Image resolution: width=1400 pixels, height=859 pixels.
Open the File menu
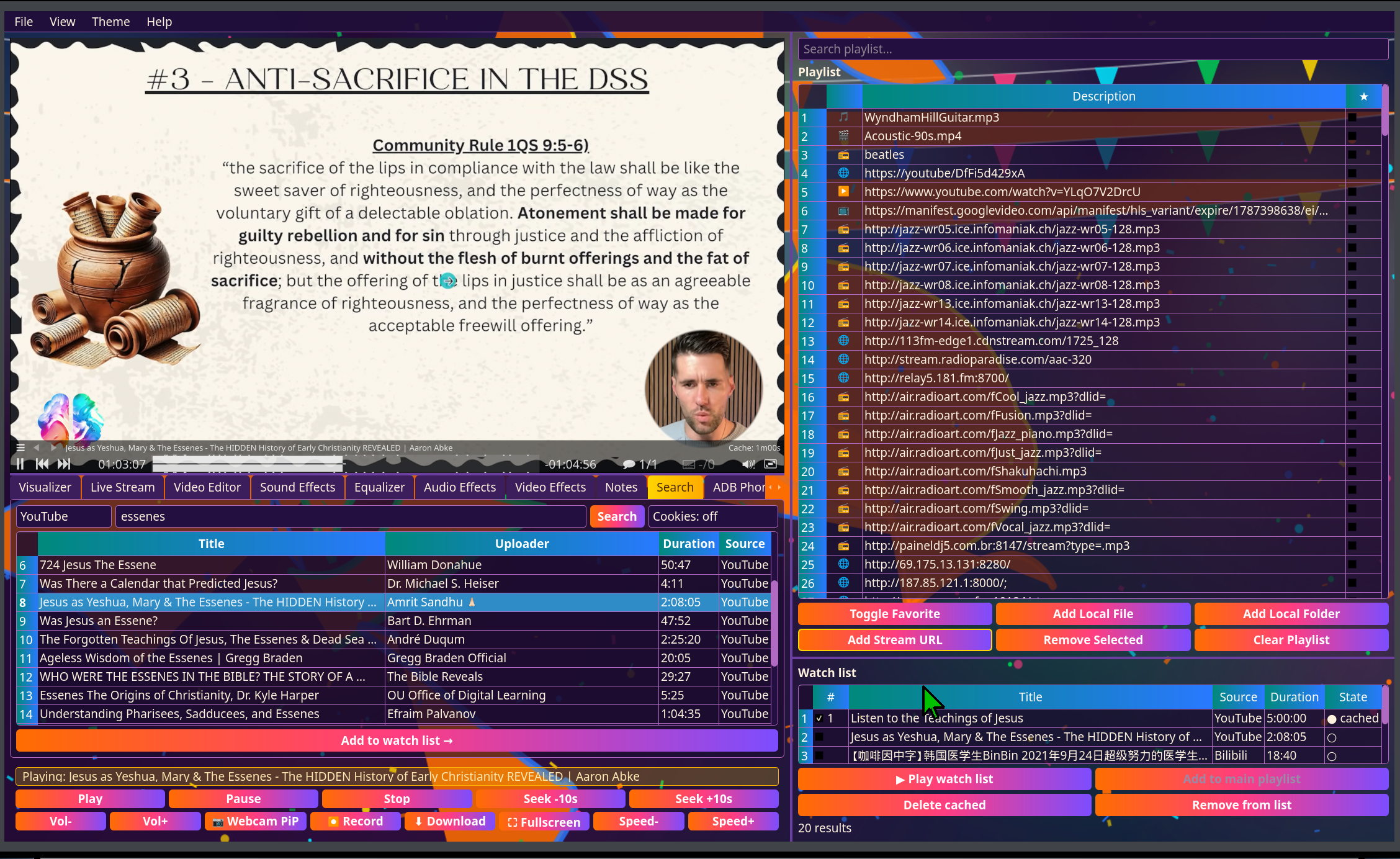(24, 22)
